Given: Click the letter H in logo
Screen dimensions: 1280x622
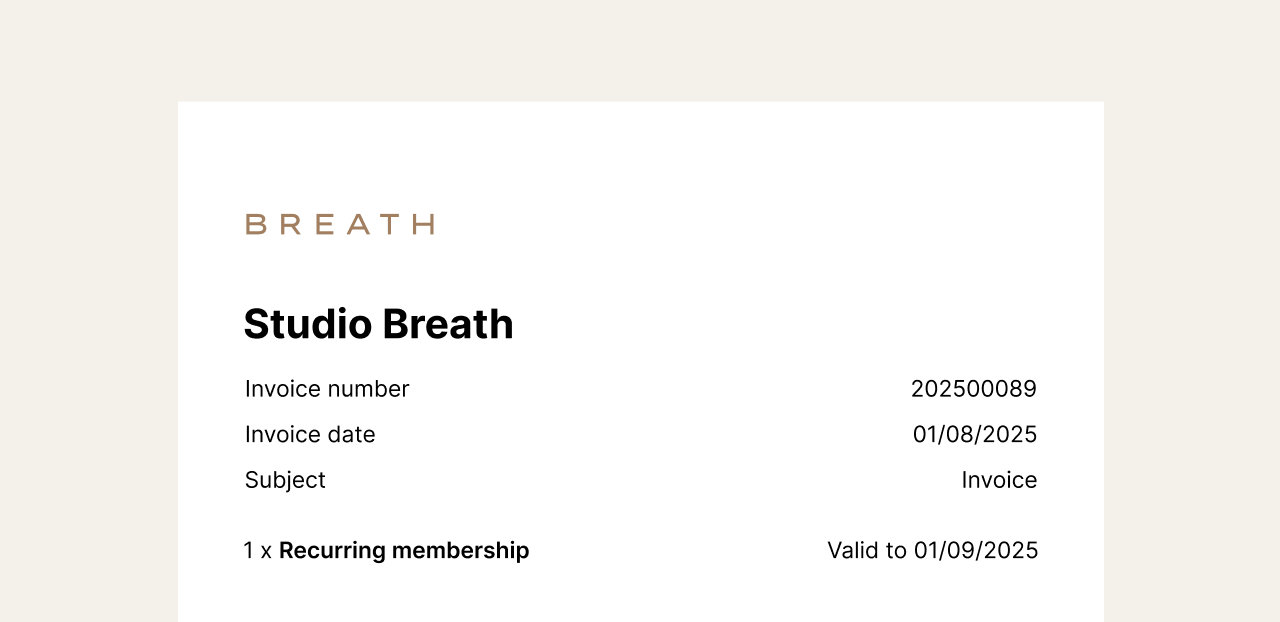Looking at the screenshot, I should pos(425,224).
